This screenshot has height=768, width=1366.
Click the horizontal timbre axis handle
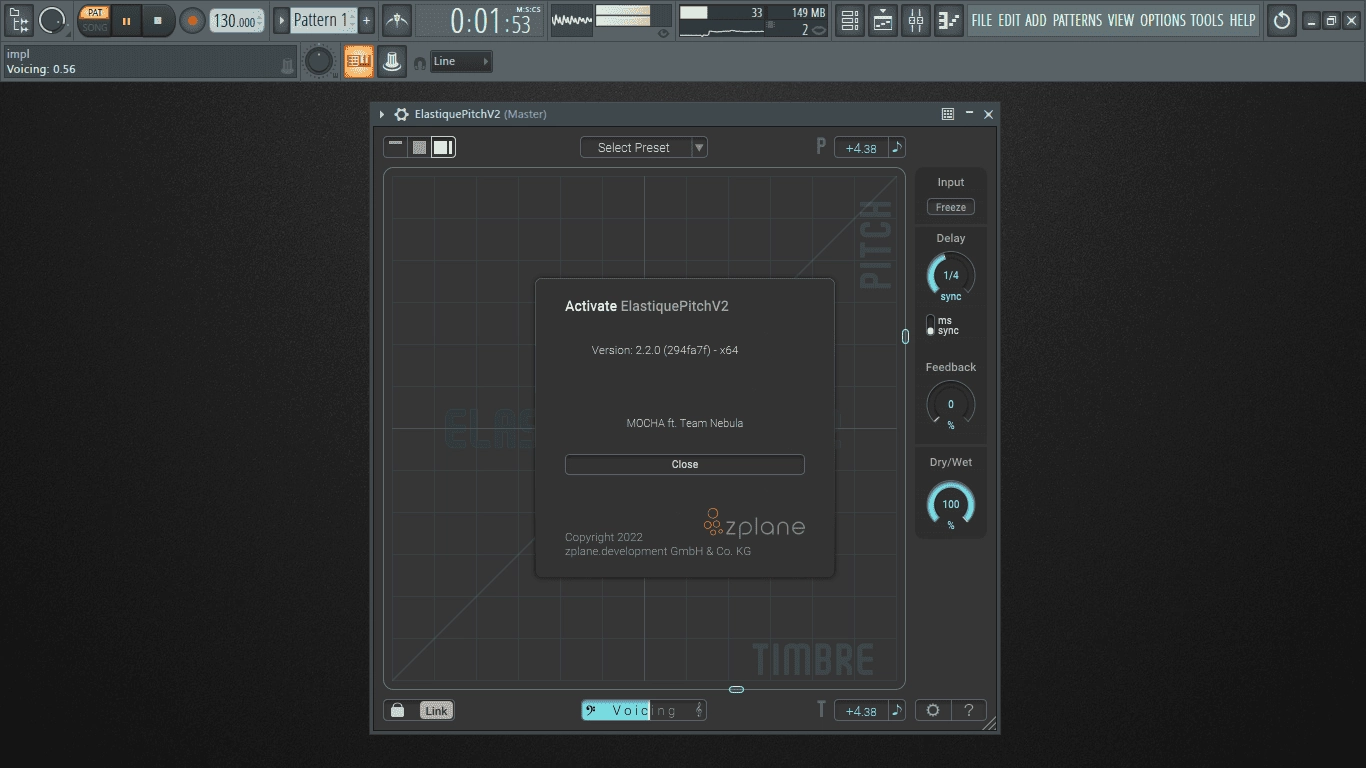[736, 689]
